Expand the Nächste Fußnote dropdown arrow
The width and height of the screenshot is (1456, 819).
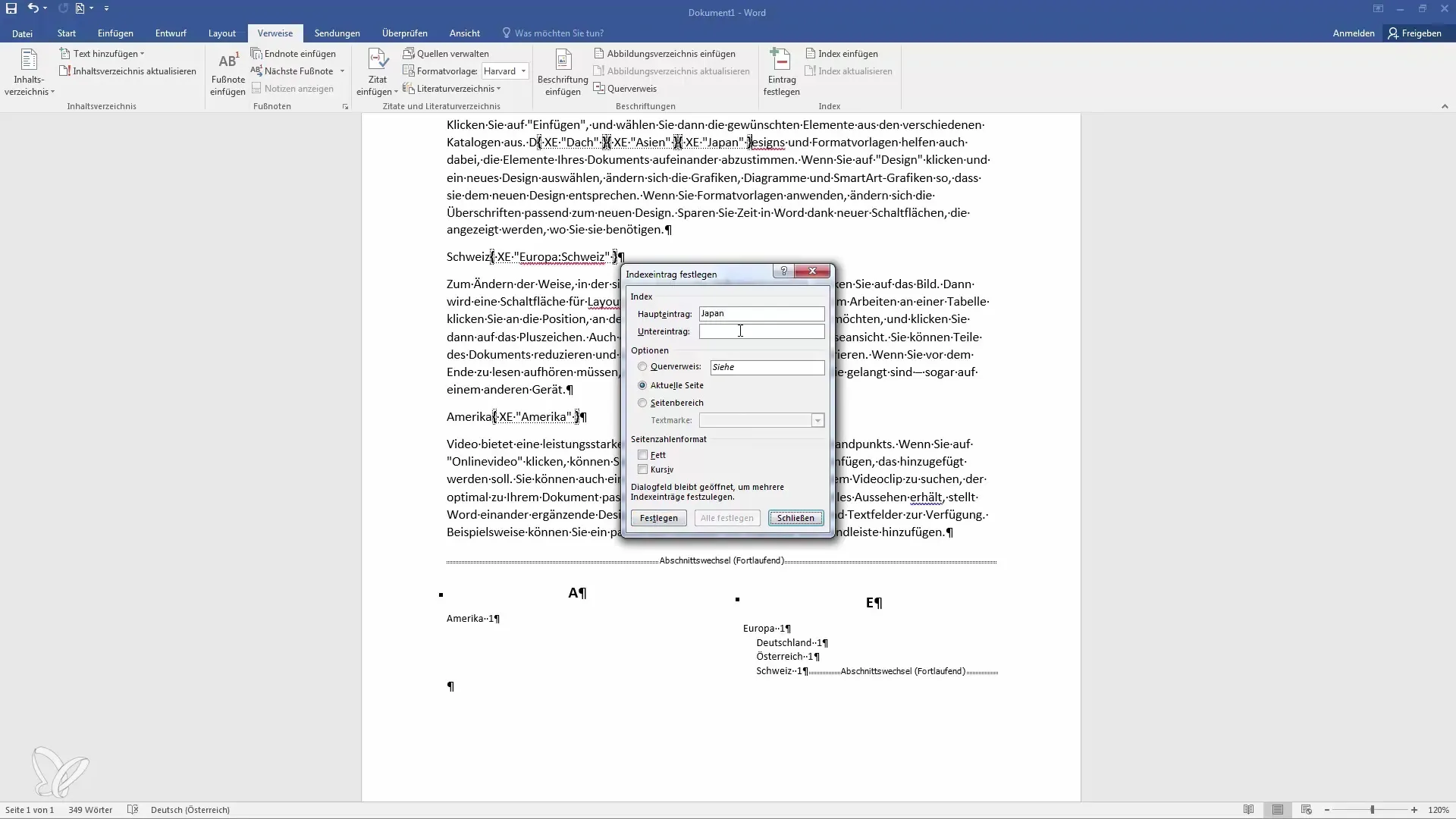[342, 71]
